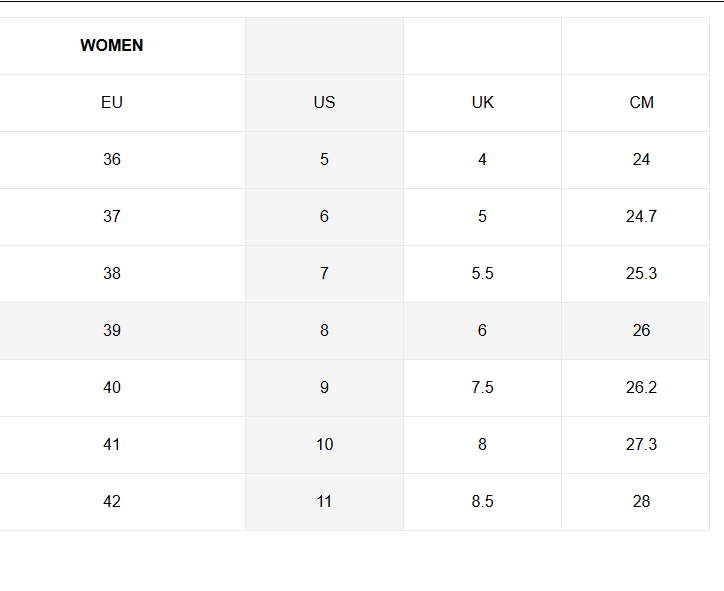Click the US column header
The width and height of the screenshot is (724, 591).
324,102
